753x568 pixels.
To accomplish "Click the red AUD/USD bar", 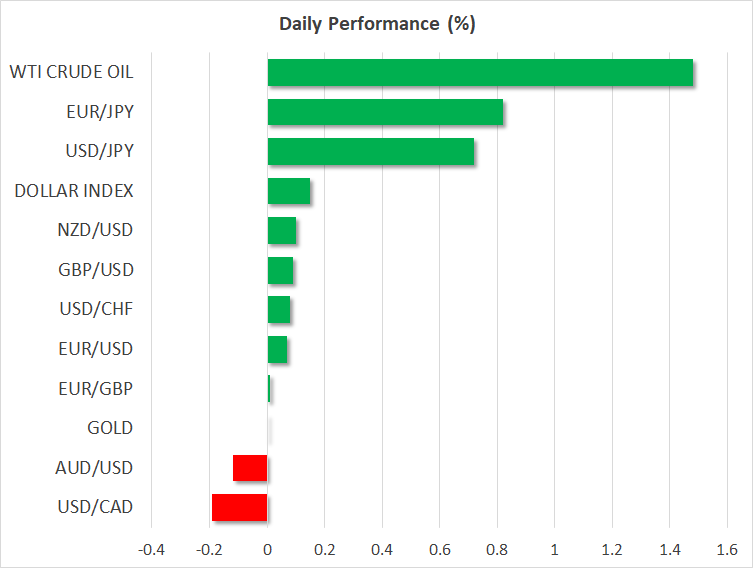I will [x=250, y=468].
